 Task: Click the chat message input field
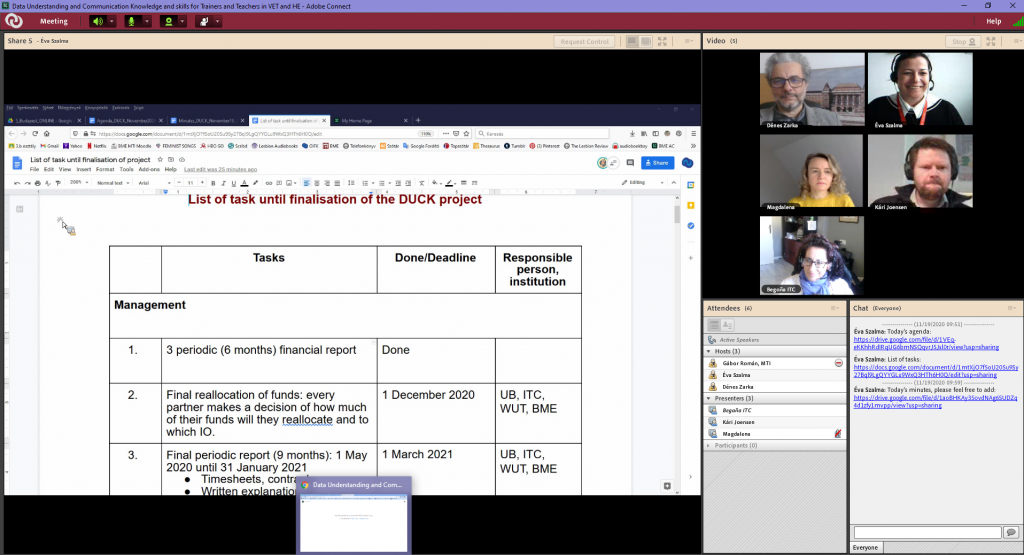click(926, 532)
